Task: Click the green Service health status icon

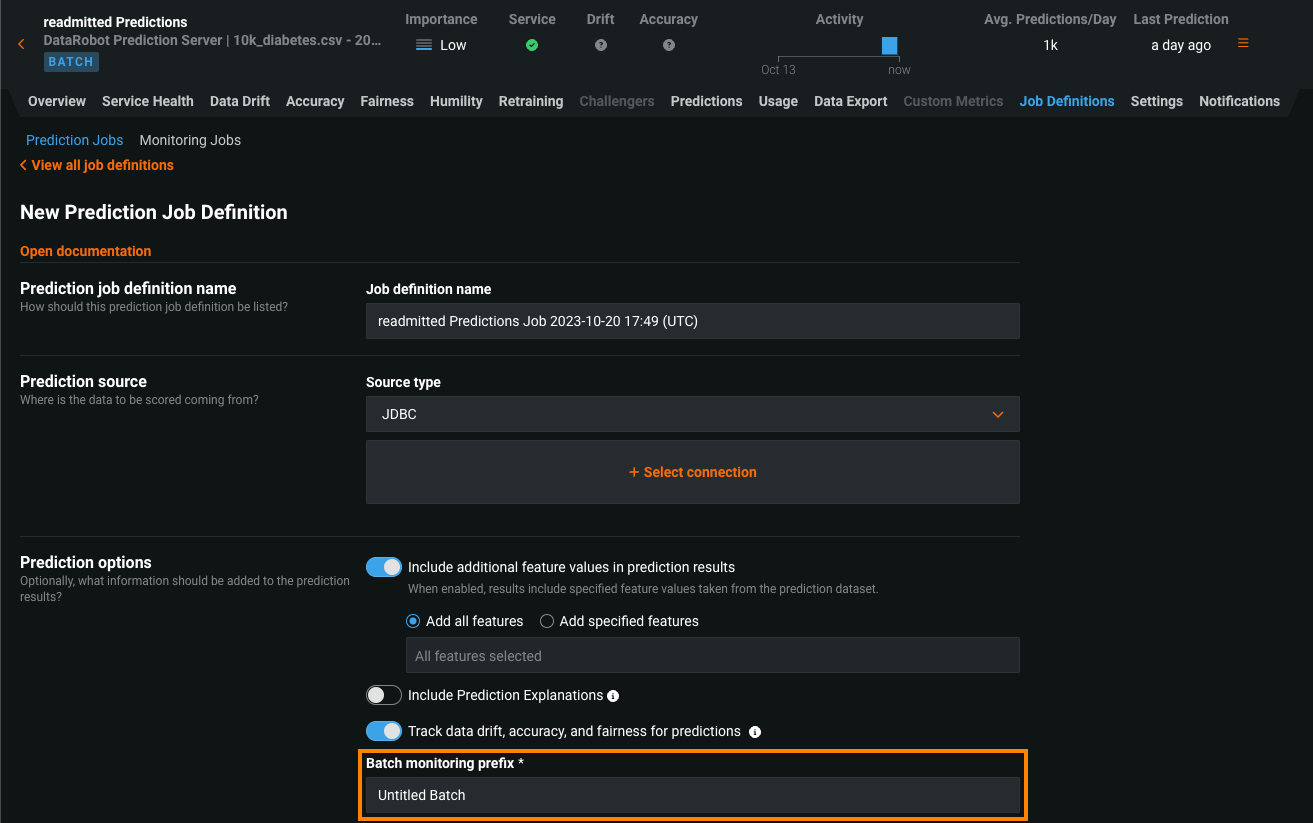Action: tap(532, 45)
